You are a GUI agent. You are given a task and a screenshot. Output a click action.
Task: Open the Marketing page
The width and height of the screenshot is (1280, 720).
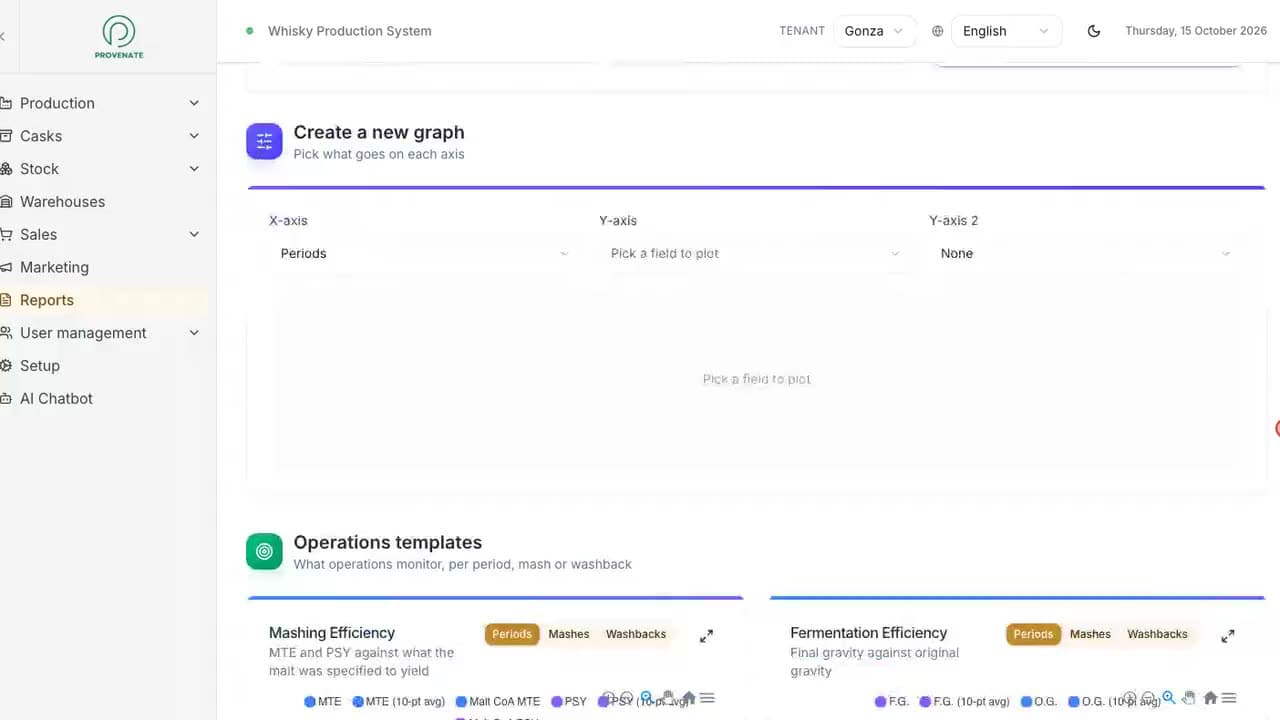pyautogui.click(x=54, y=268)
